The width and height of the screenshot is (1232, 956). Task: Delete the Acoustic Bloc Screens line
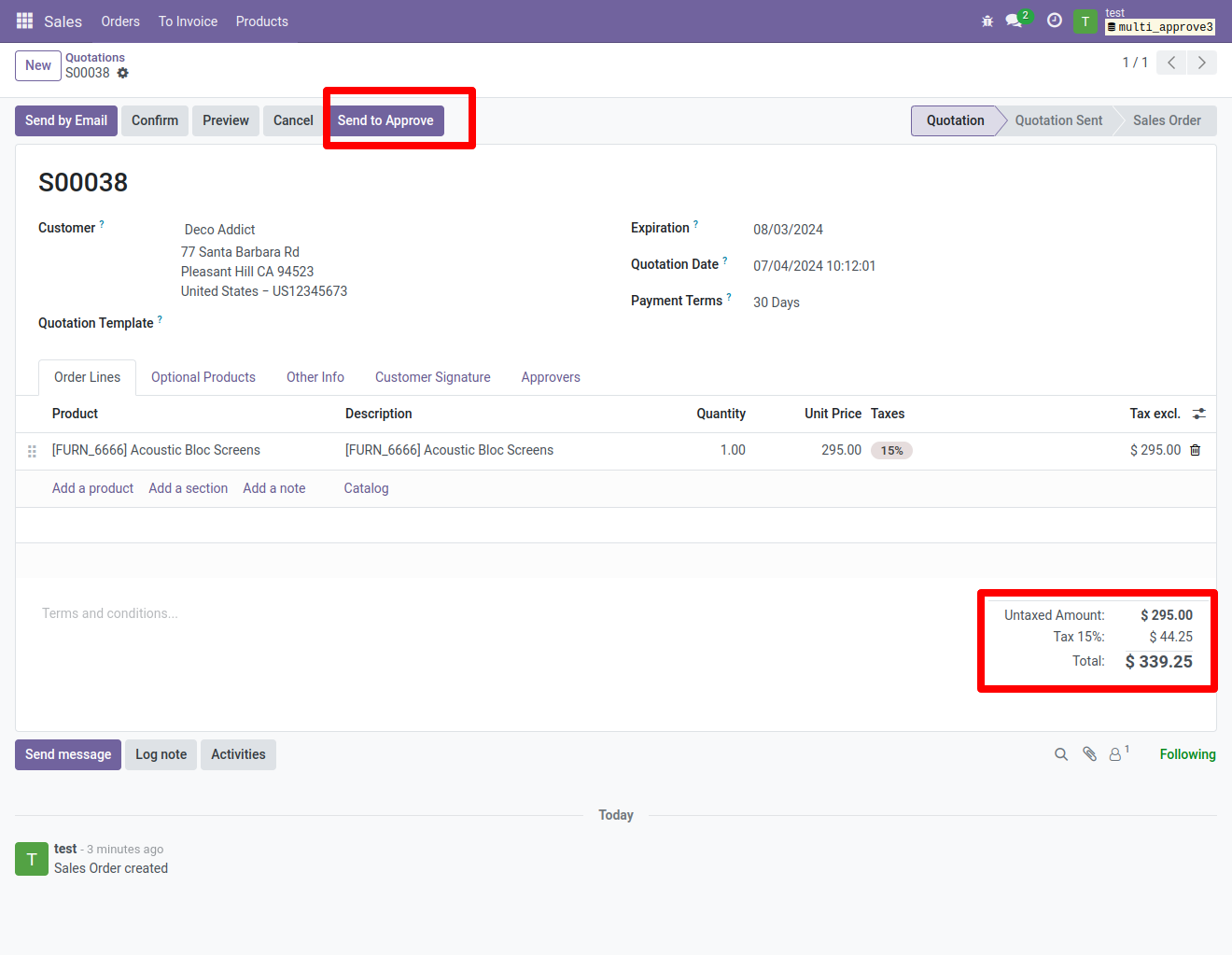pos(1196,450)
